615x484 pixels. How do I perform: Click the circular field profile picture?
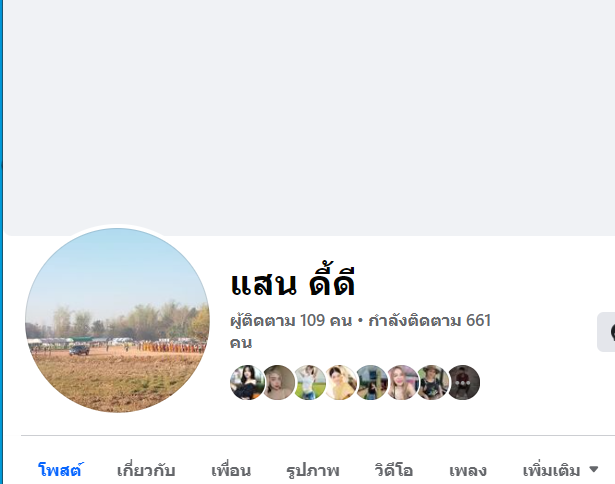[117, 320]
